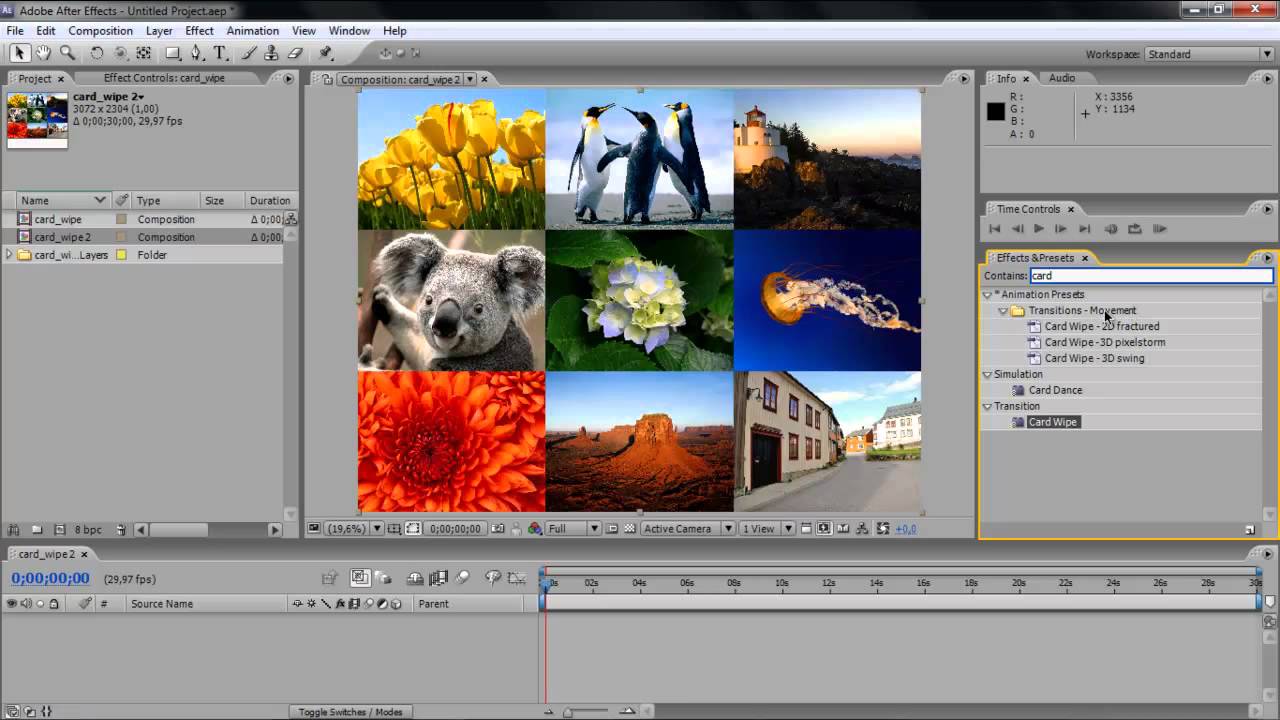Expand the card_wi...Layers folder
The height and width of the screenshot is (720, 1280).
pos(9,255)
